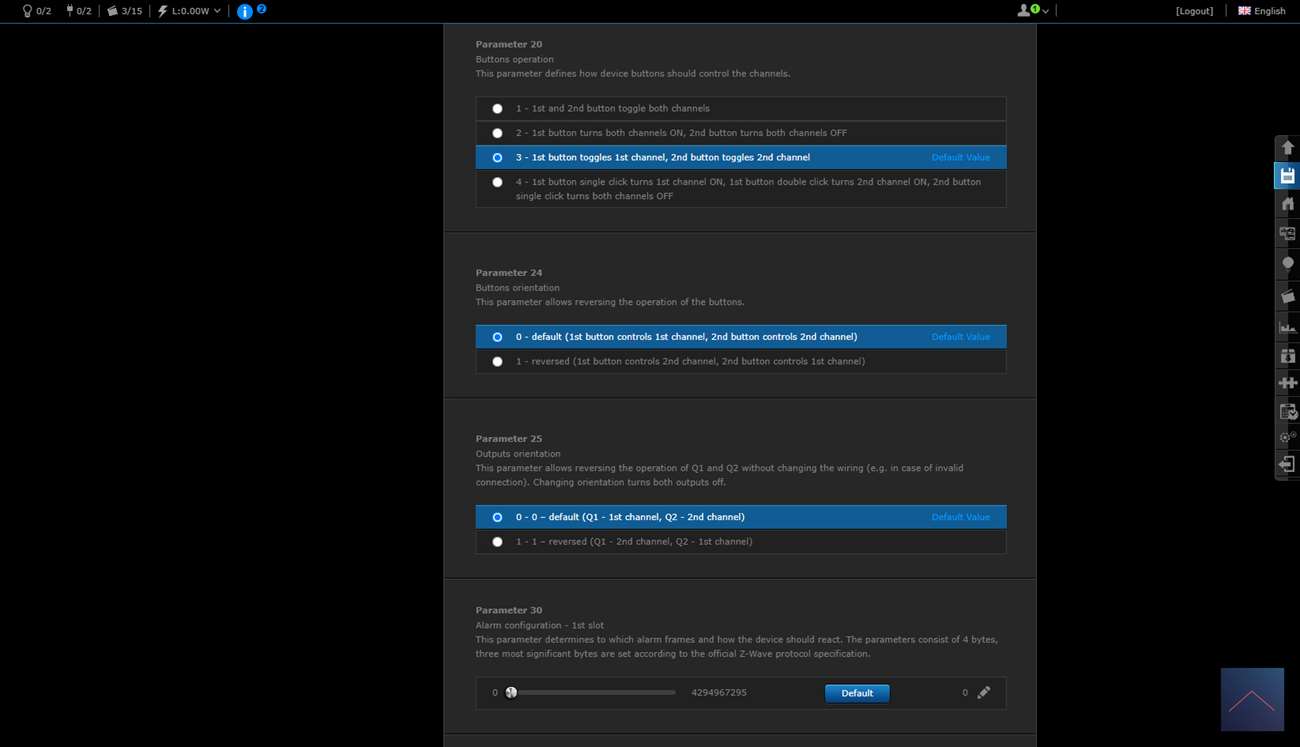Select option 3 - buttons toggle separate channels

(x=741, y=157)
